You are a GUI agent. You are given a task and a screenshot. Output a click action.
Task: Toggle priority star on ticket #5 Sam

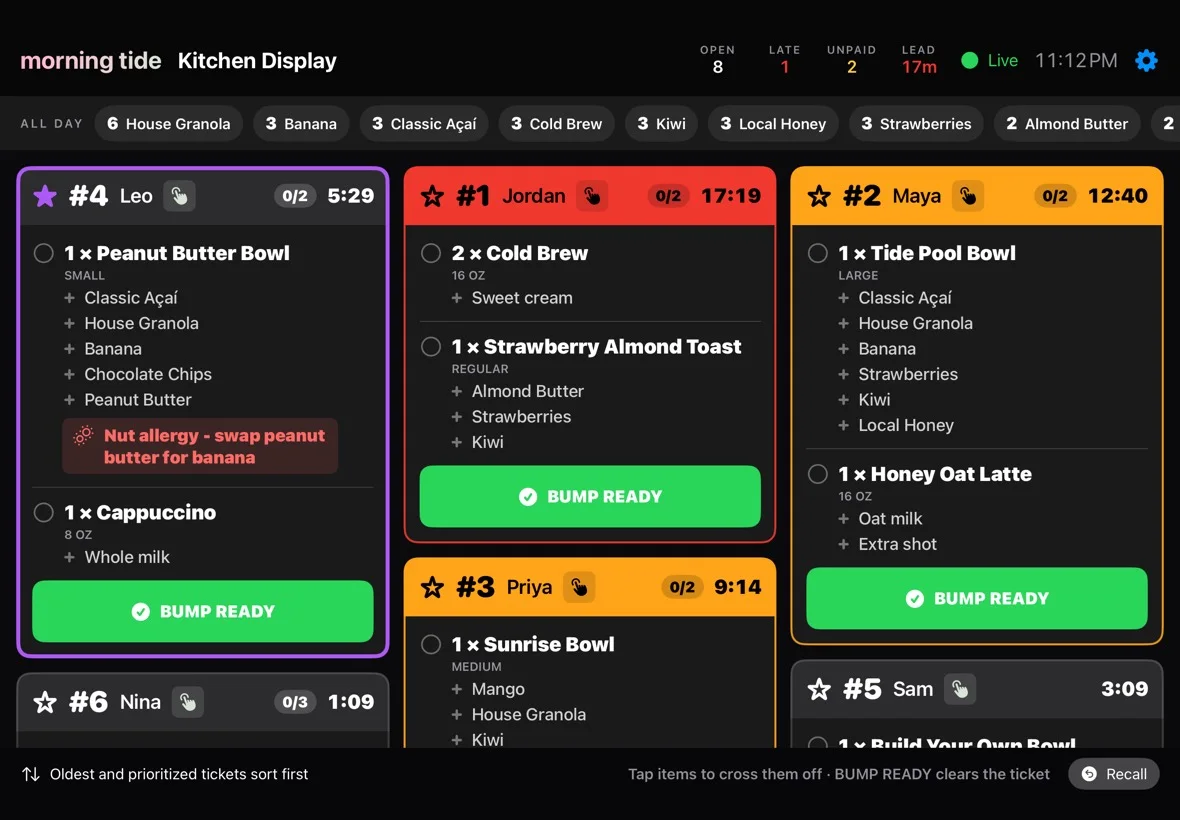[819, 689]
